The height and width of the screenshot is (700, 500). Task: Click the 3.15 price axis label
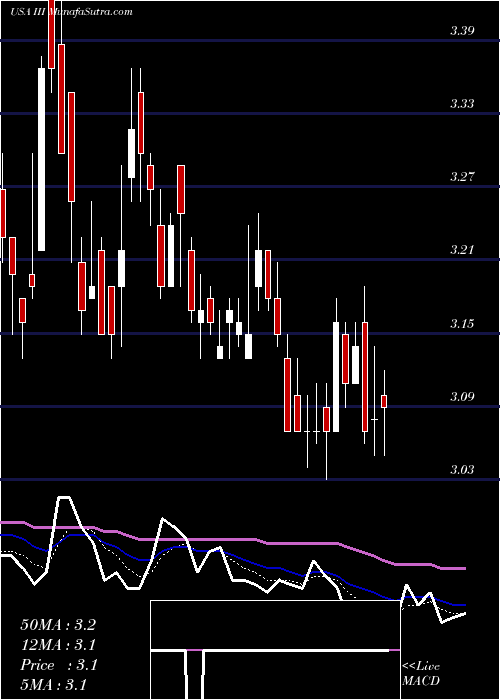(462, 323)
